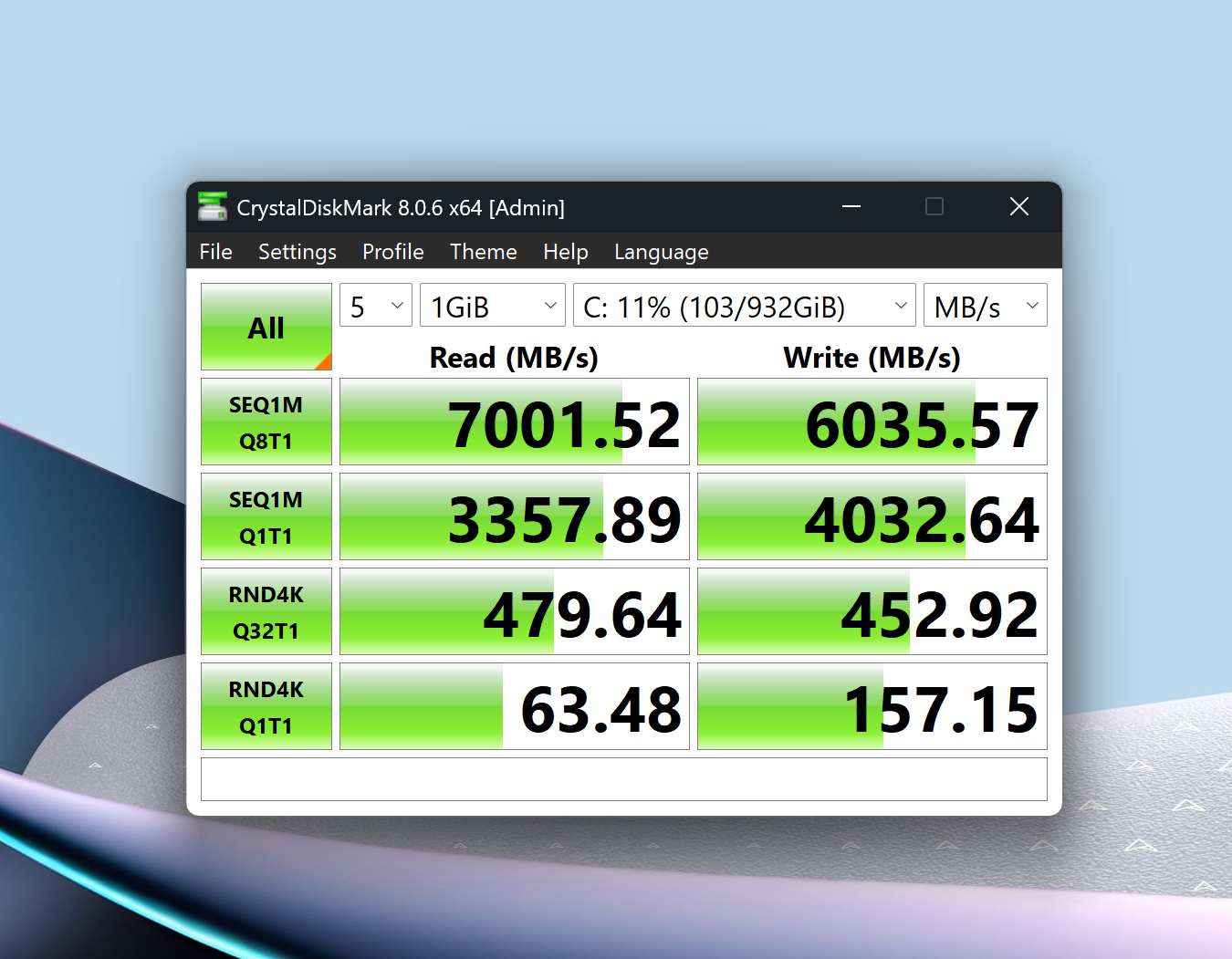Expand the C: drive selection dropdown
Image resolution: width=1232 pixels, height=959 pixels.
(745, 305)
